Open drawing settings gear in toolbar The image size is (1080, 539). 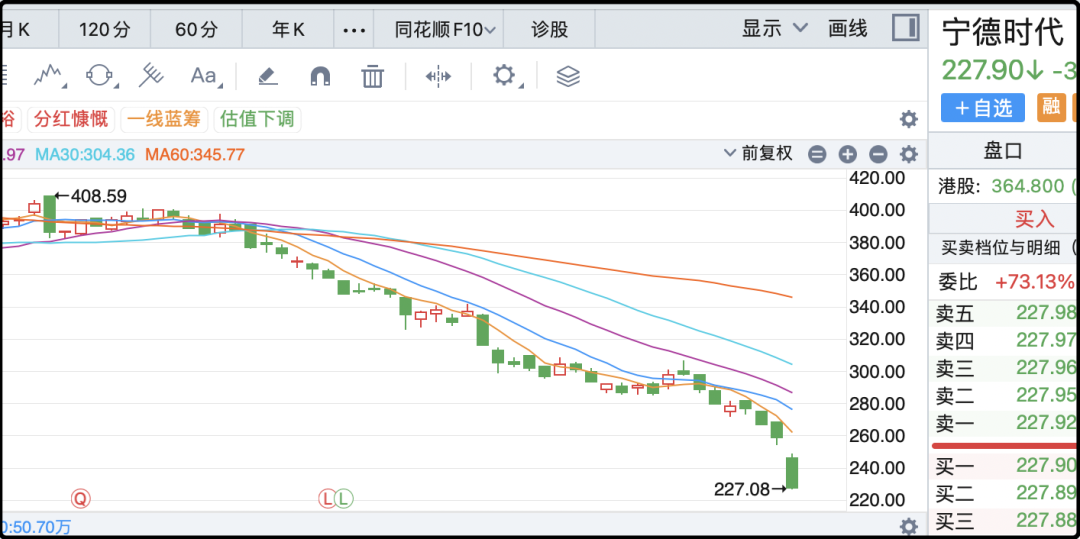coord(505,75)
